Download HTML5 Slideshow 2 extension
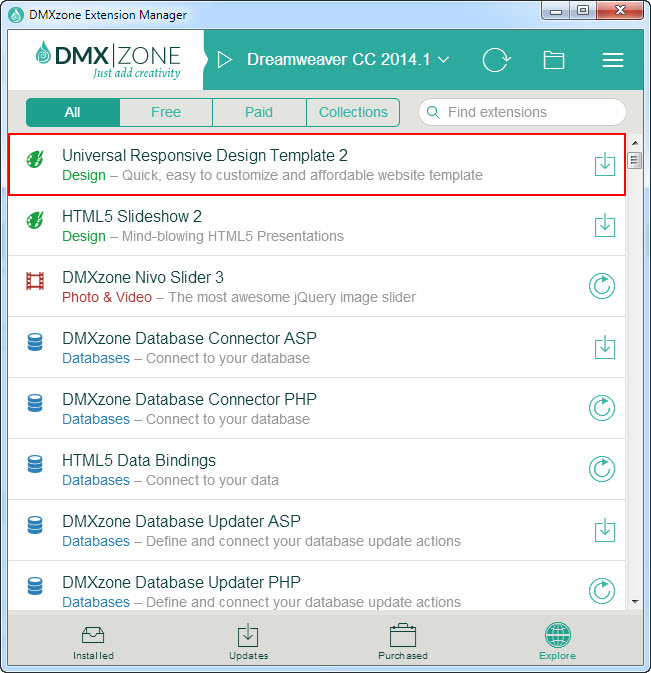The image size is (651, 673). click(605, 225)
